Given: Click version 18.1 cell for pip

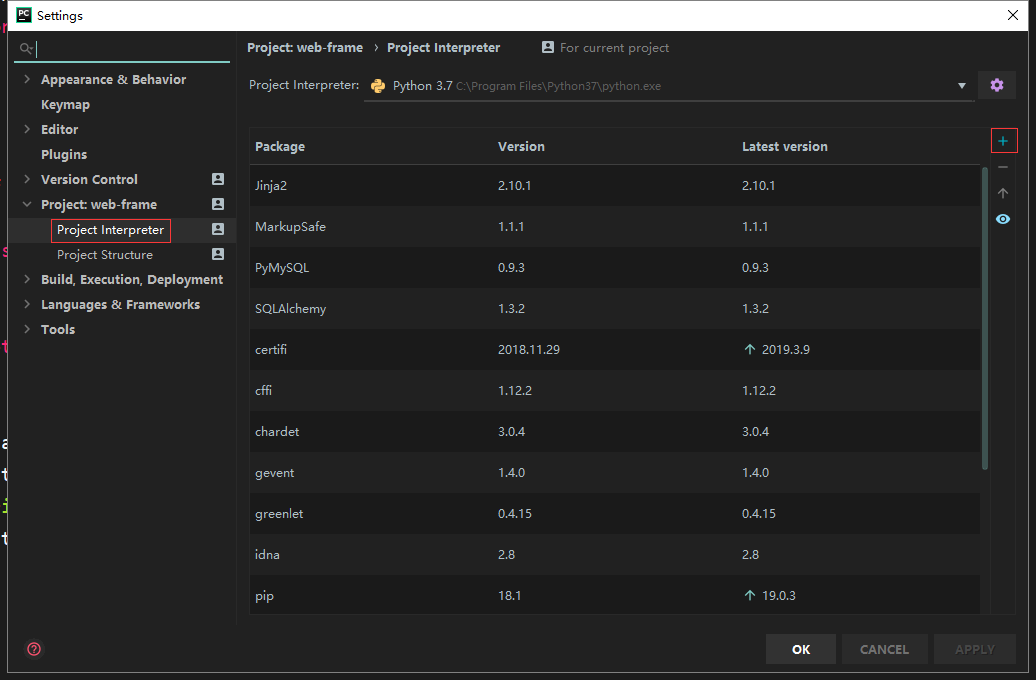Looking at the screenshot, I should click(x=509, y=595).
